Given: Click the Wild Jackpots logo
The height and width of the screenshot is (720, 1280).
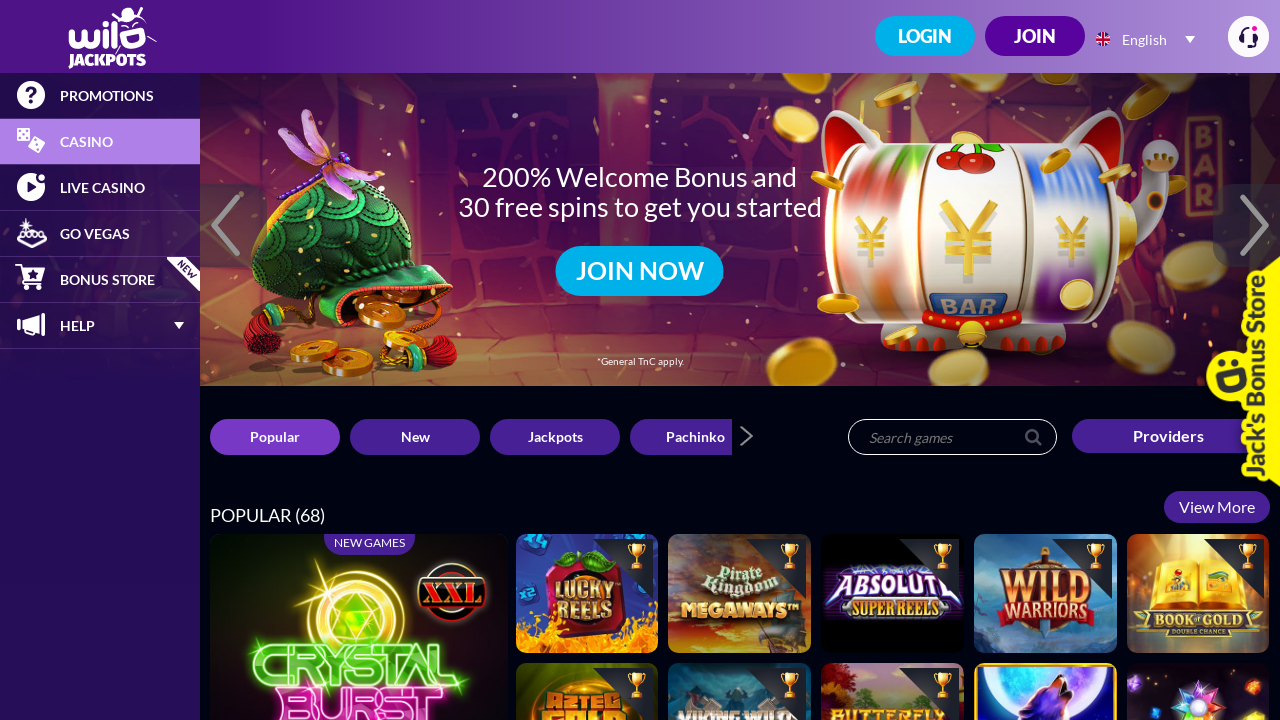Looking at the screenshot, I should point(112,37).
